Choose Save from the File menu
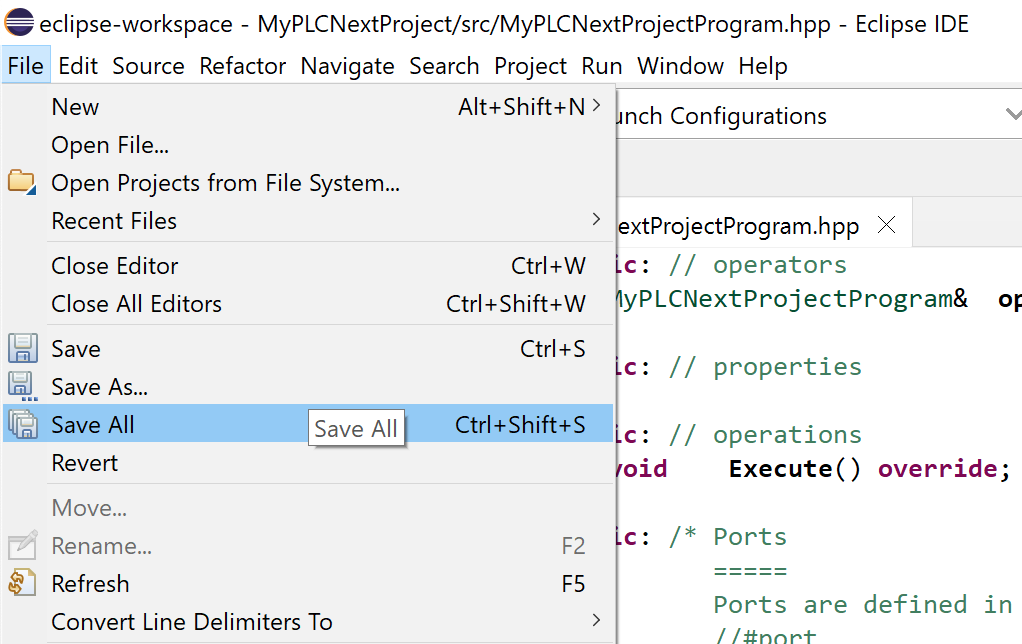Image resolution: width=1022 pixels, height=644 pixels. (308, 348)
